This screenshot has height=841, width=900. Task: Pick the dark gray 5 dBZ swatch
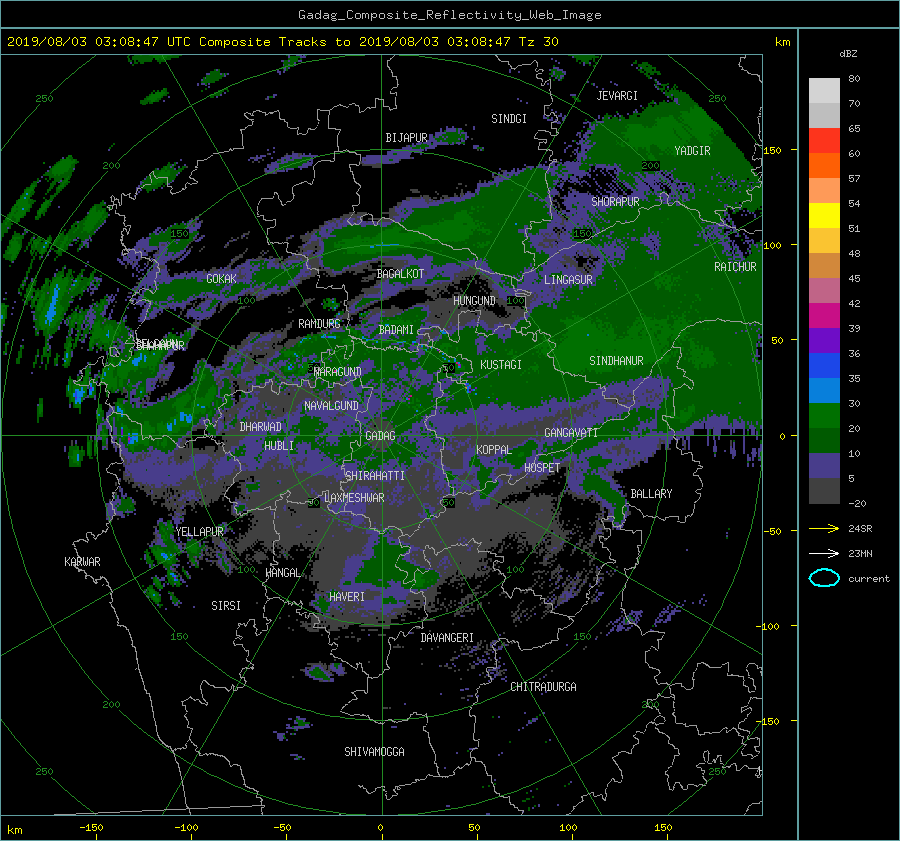pyautogui.click(x=824, y=491)
